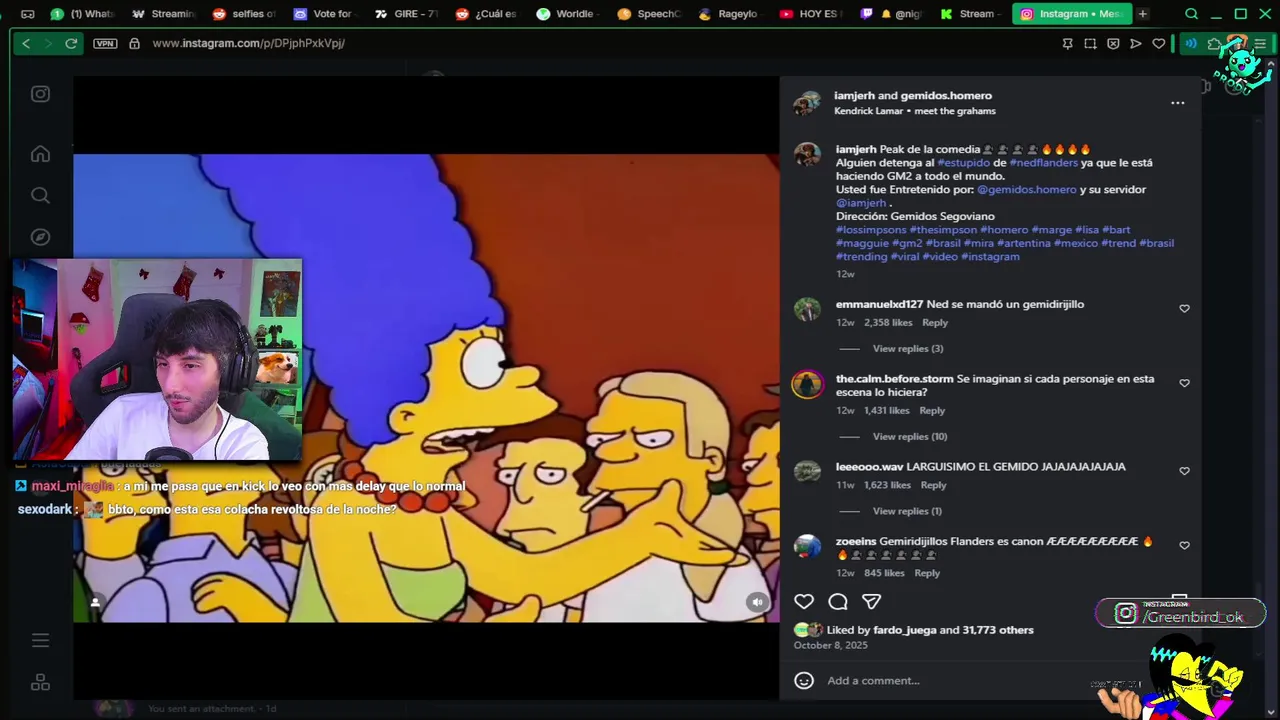Bookmark page with the heart icon in address bar
The height and width of the screenshot is (720, 1280).
point(1159,43)
